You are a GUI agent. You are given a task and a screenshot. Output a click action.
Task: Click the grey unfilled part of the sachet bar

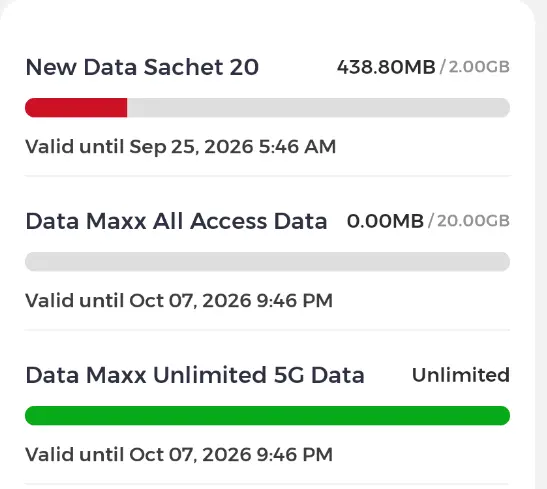point(319,108)
